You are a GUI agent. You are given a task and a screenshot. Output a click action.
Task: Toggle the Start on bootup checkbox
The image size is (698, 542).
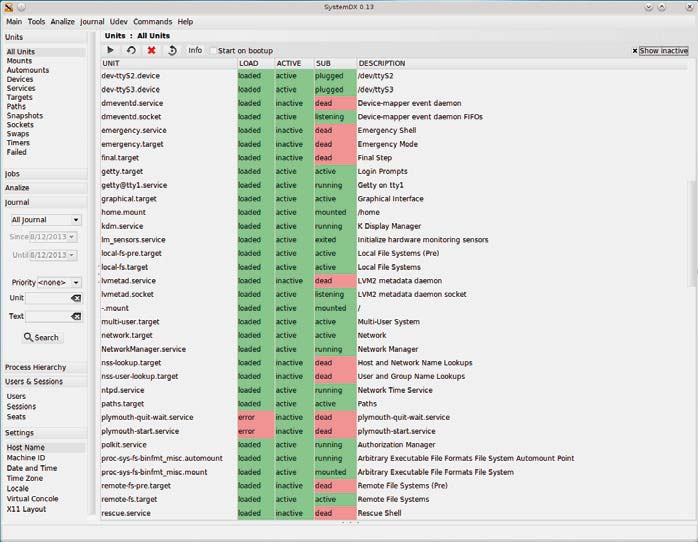coord(214,51)
